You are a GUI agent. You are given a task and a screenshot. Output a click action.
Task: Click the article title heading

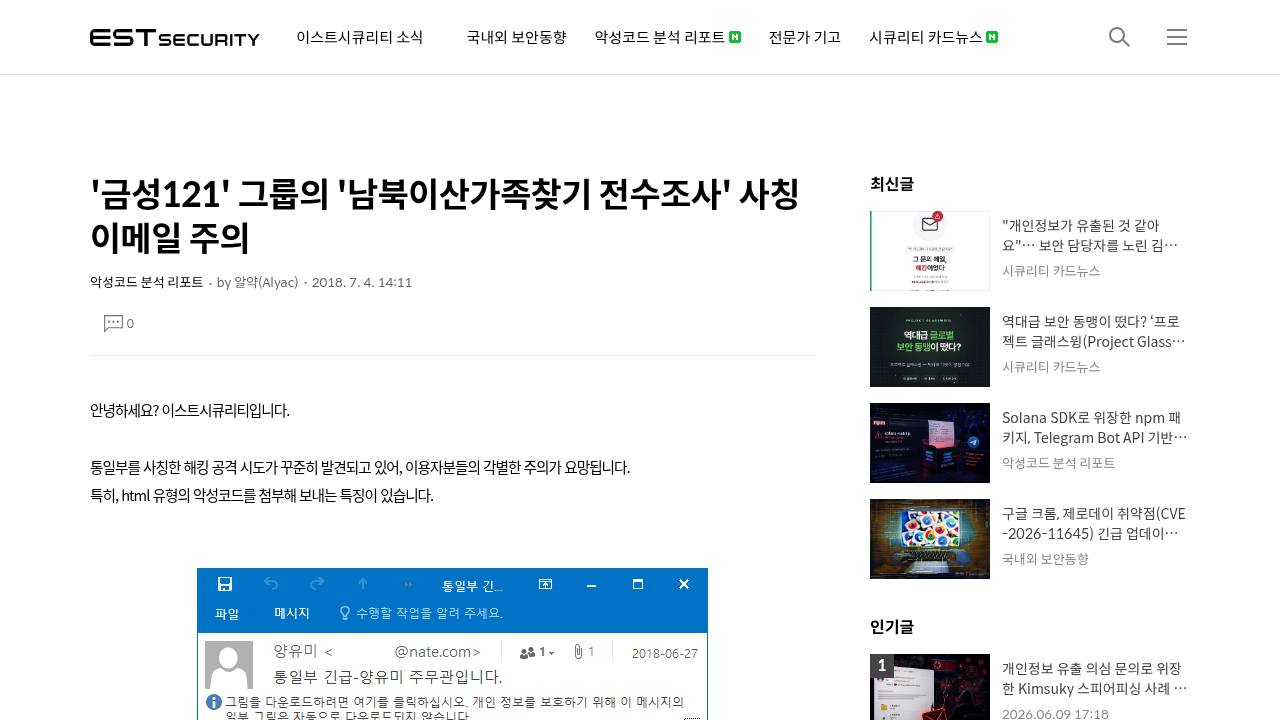pyautogui.click(x=445, y=215)
